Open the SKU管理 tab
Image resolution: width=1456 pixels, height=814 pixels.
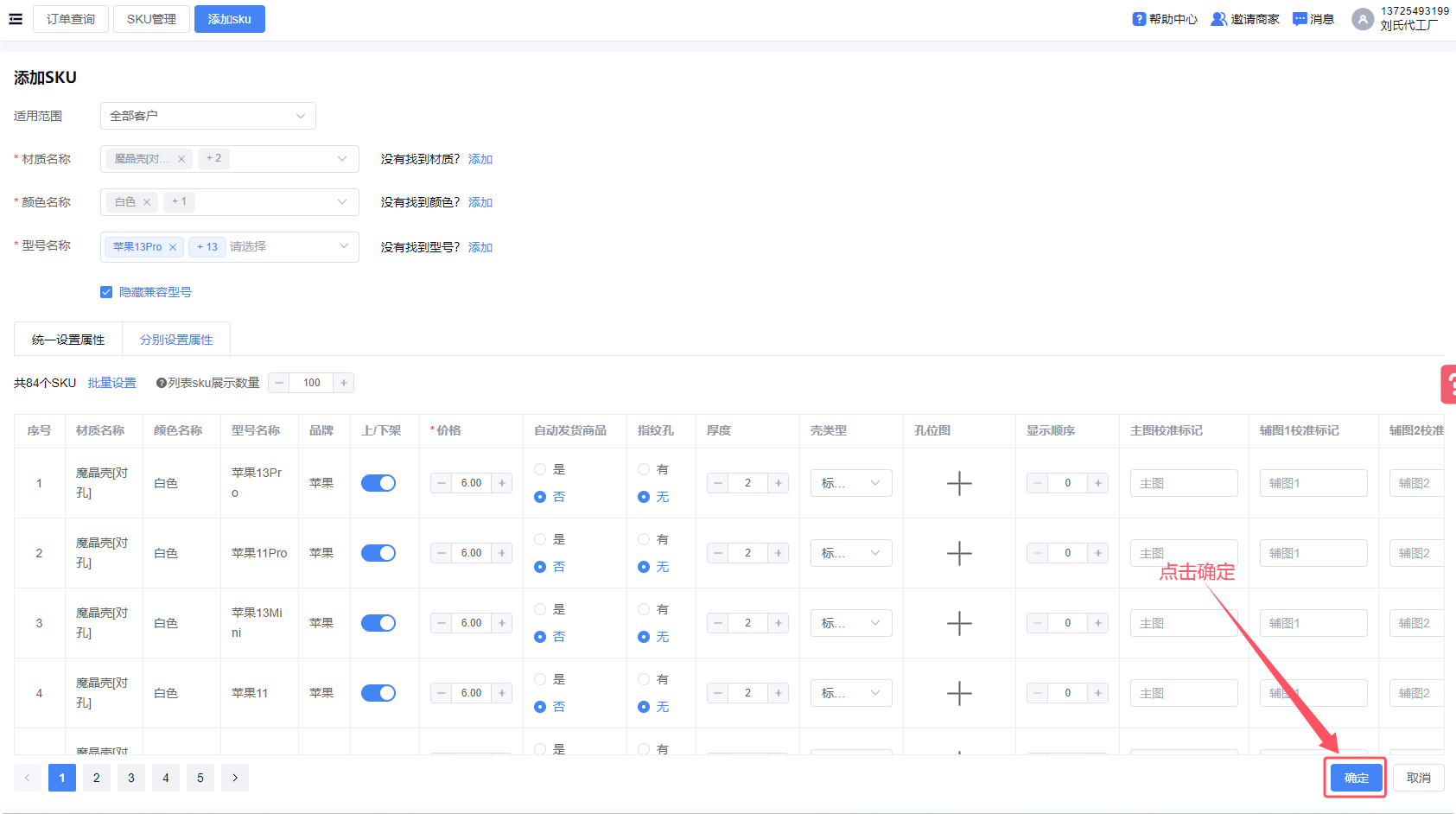coord(151,19)
